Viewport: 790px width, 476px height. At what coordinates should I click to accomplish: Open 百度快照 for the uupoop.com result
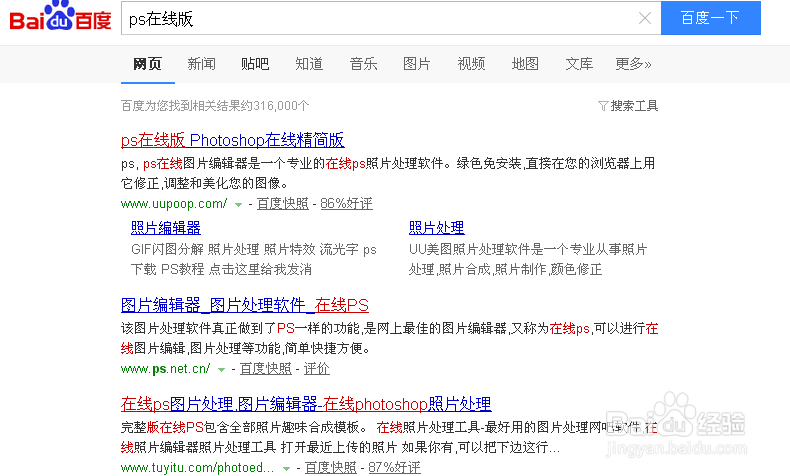[283, 203]
